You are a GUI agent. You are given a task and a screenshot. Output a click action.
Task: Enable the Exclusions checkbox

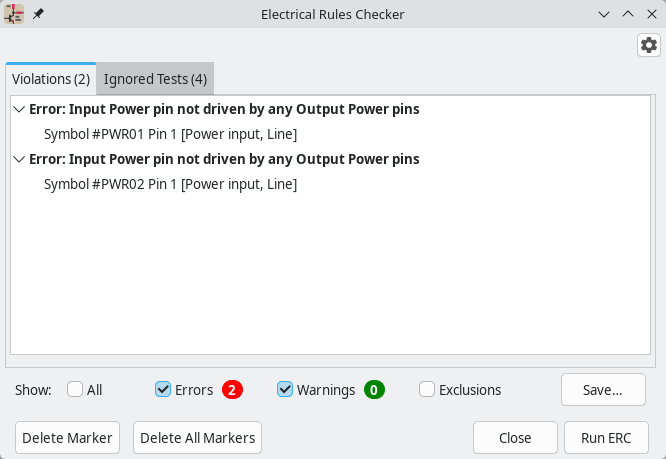coord(427,390)
